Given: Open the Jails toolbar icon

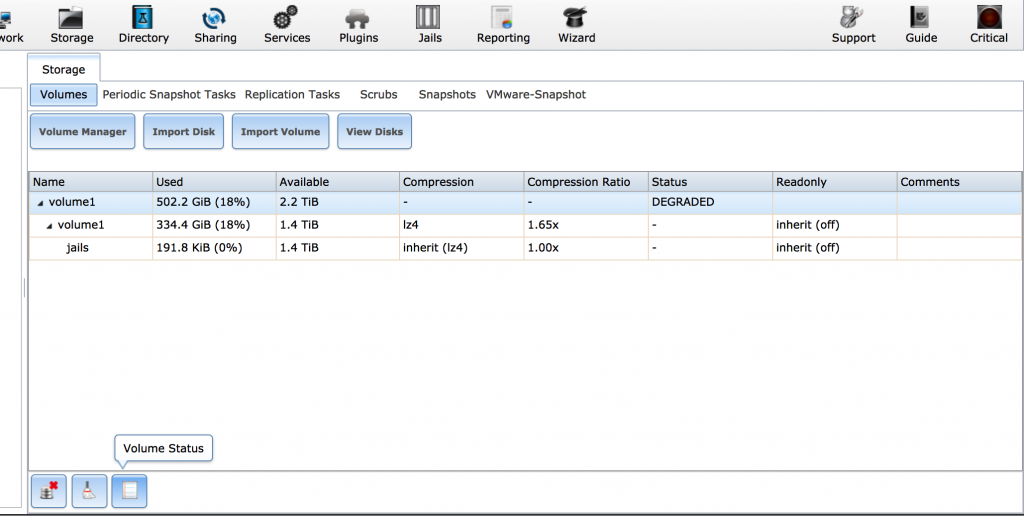Looking at the screenshot, I should (429, 24).
